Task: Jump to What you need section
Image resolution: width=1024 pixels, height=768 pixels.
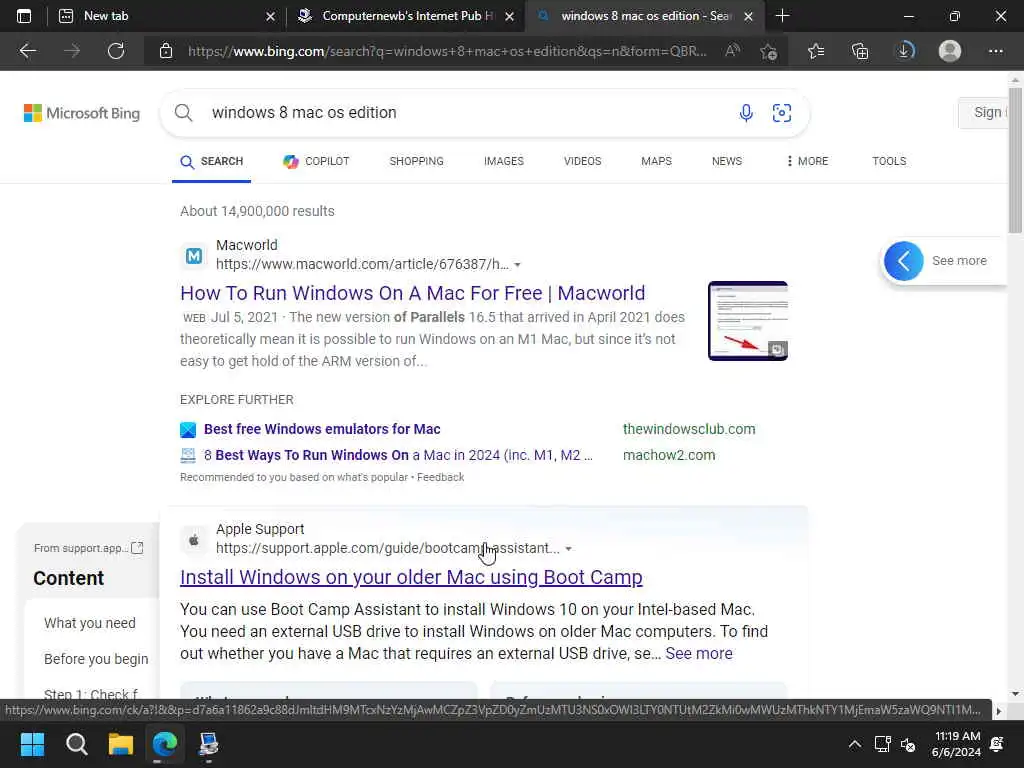Action: pos(89,623)
